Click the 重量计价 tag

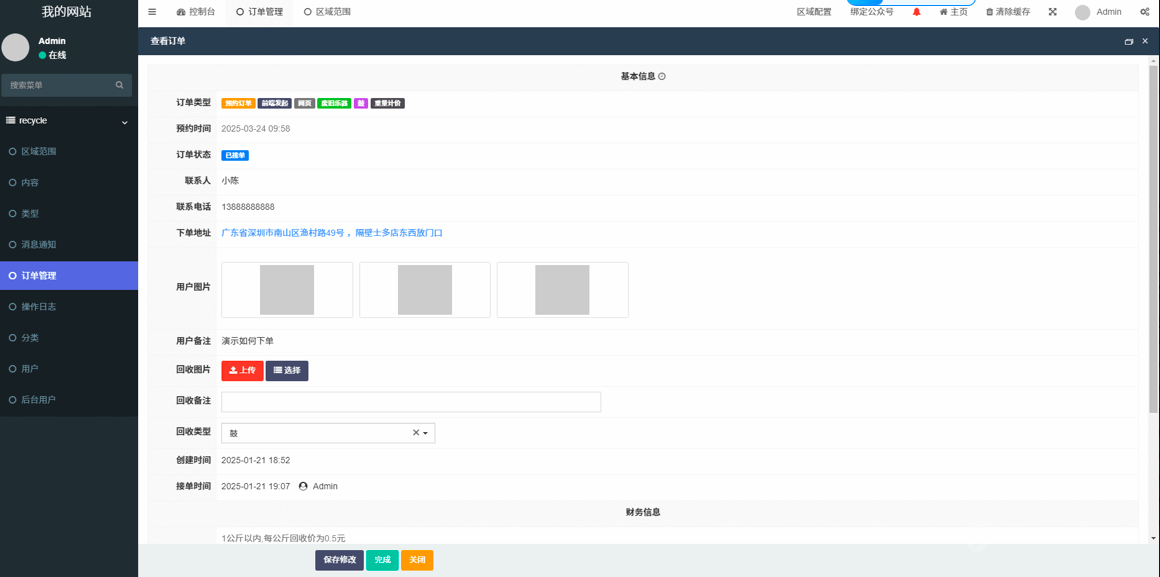point(388,103)
